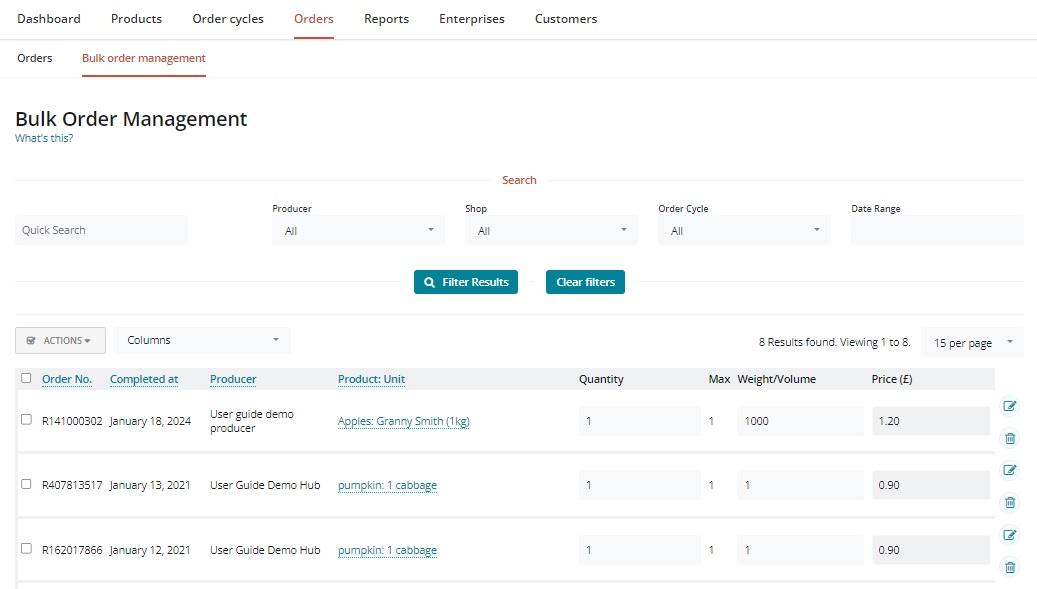Open the Order Cycle dropdown
The image size is (1037, 589).
(x=744, y=230)
